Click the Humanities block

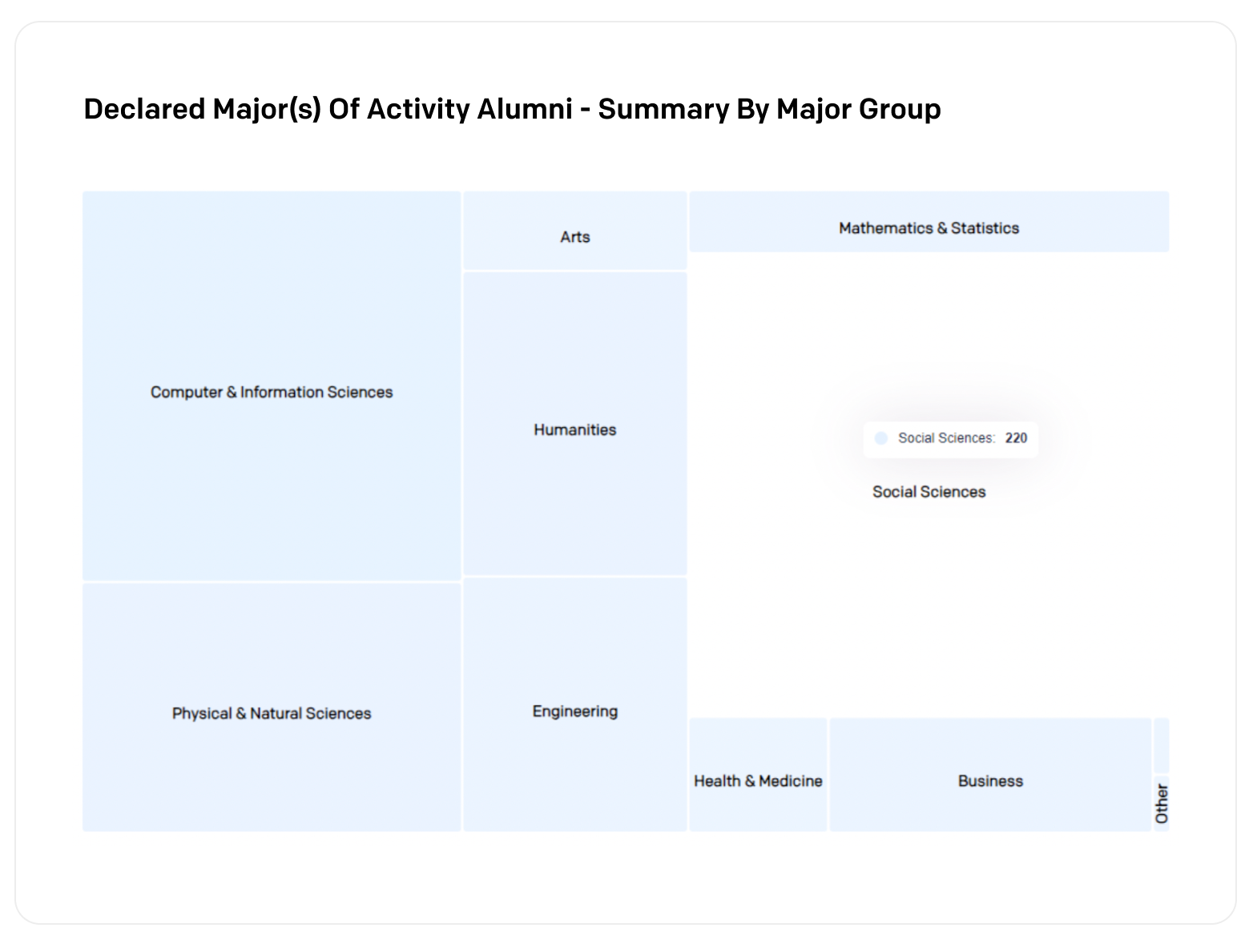(575, 423)
